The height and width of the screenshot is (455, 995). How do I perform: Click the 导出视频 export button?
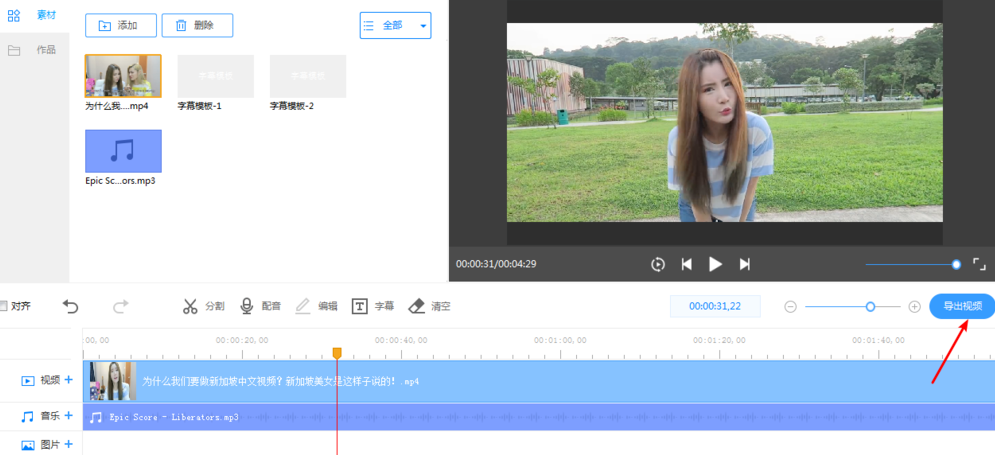(962, 306)
